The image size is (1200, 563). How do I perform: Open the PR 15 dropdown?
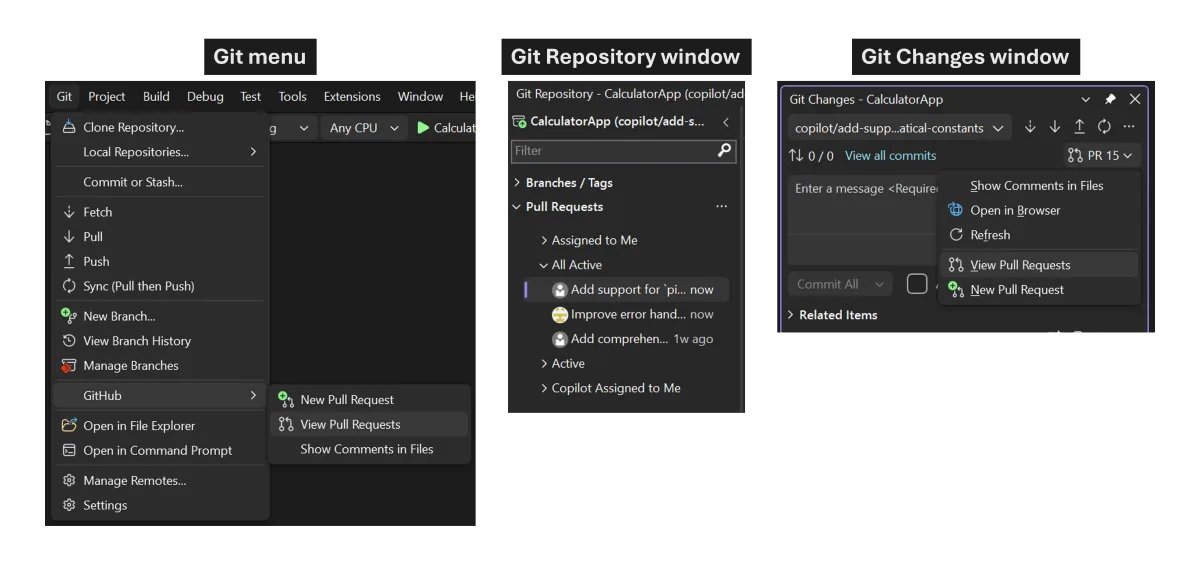(x=1100, y=156)
